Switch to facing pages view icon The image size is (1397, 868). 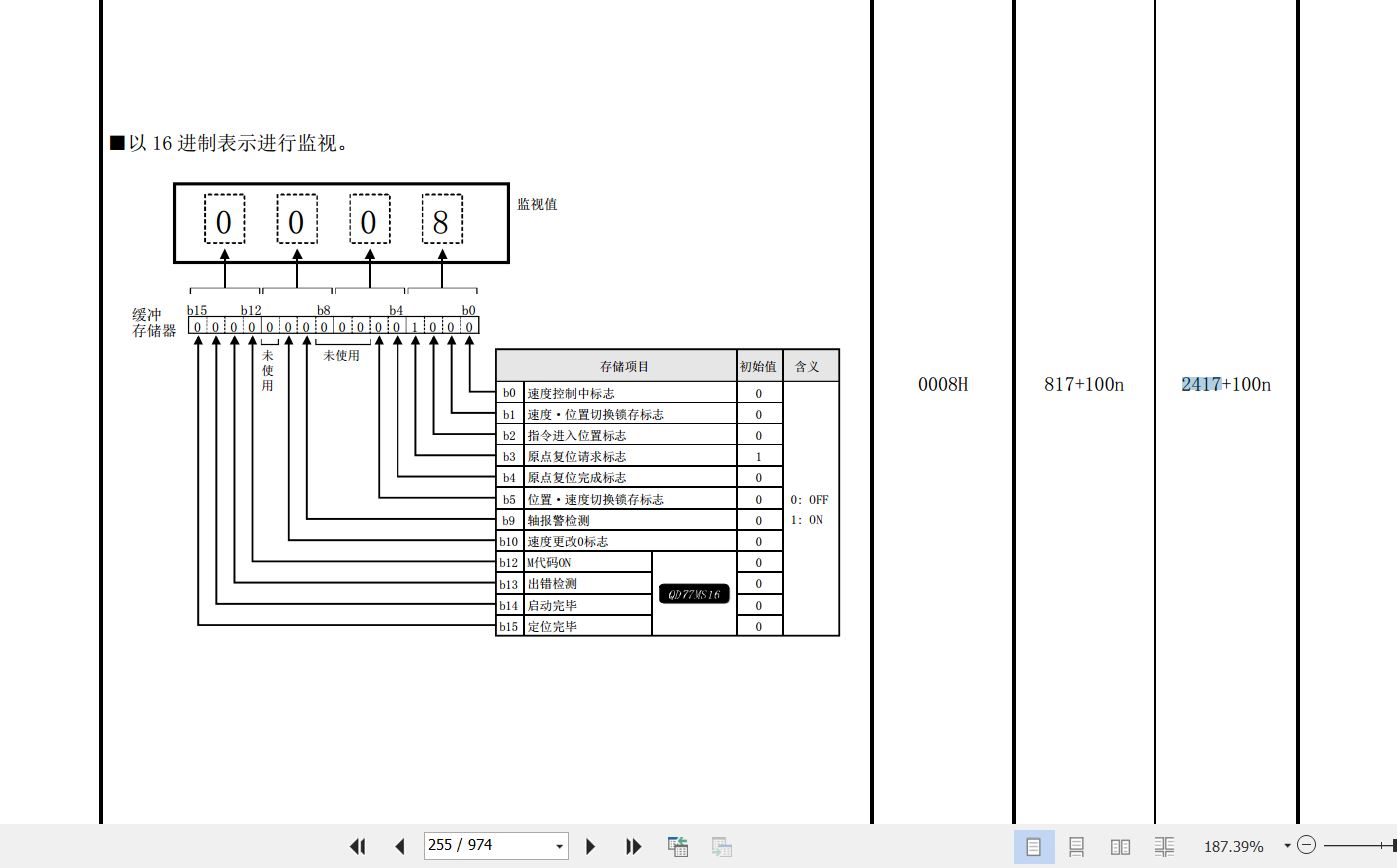[x=1121, y=846]
